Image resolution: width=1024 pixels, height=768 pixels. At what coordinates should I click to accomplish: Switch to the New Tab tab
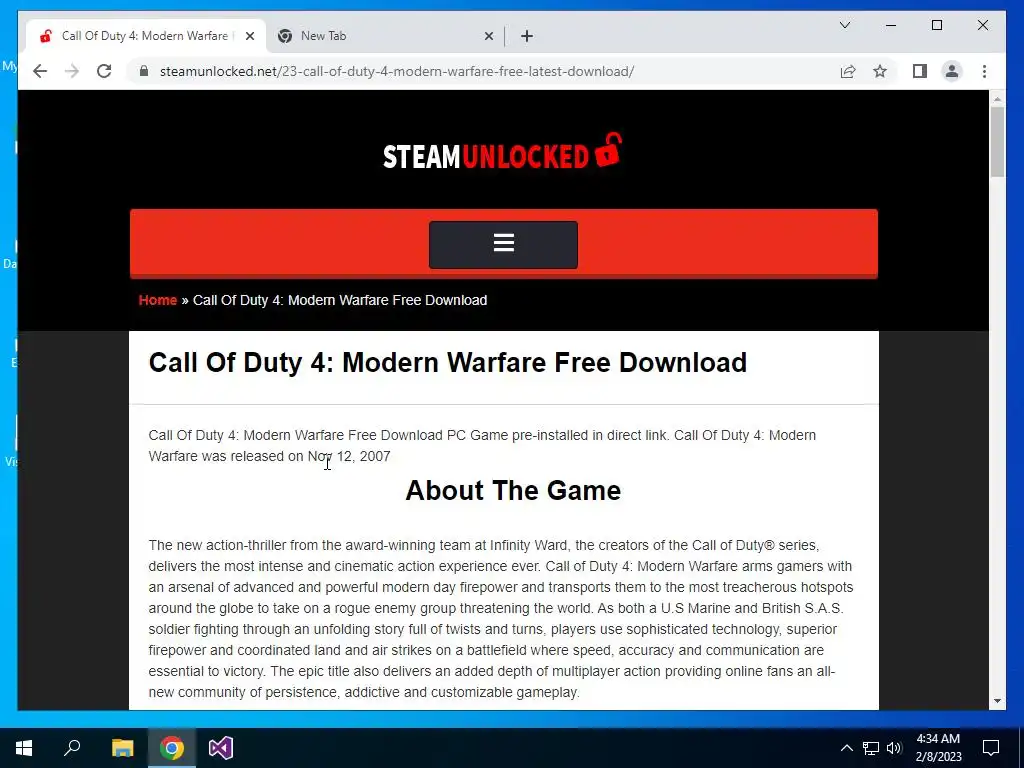pyautogui.click(x=385, y=36)
